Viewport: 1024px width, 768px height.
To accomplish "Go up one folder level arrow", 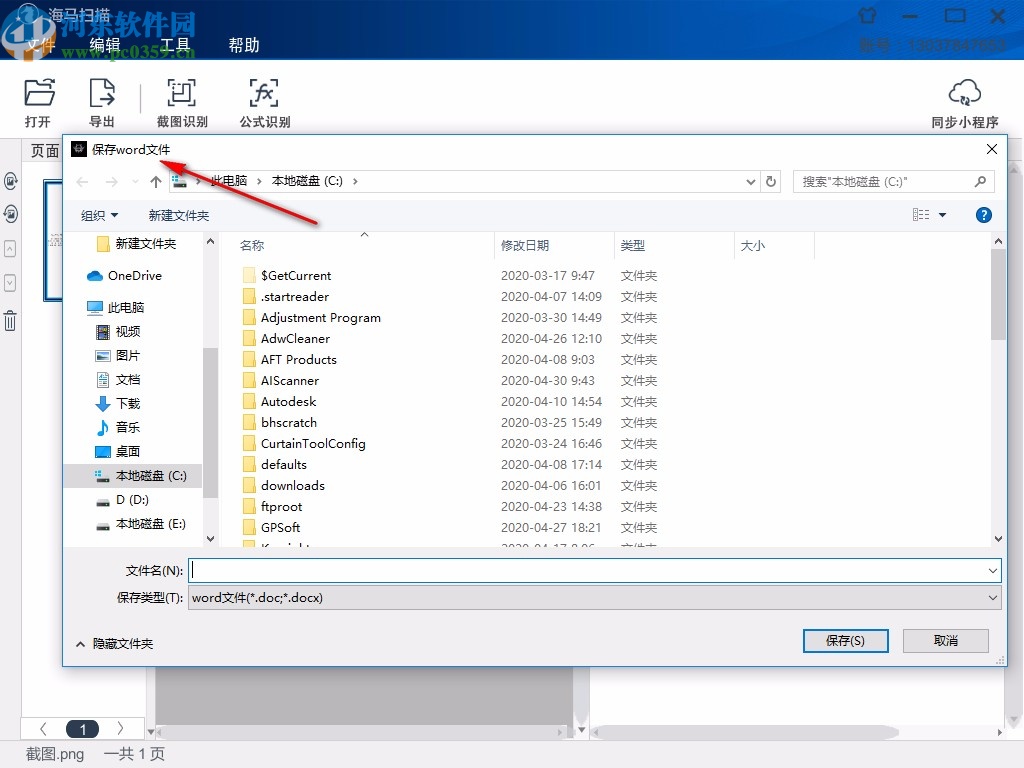I will point(155,182).
